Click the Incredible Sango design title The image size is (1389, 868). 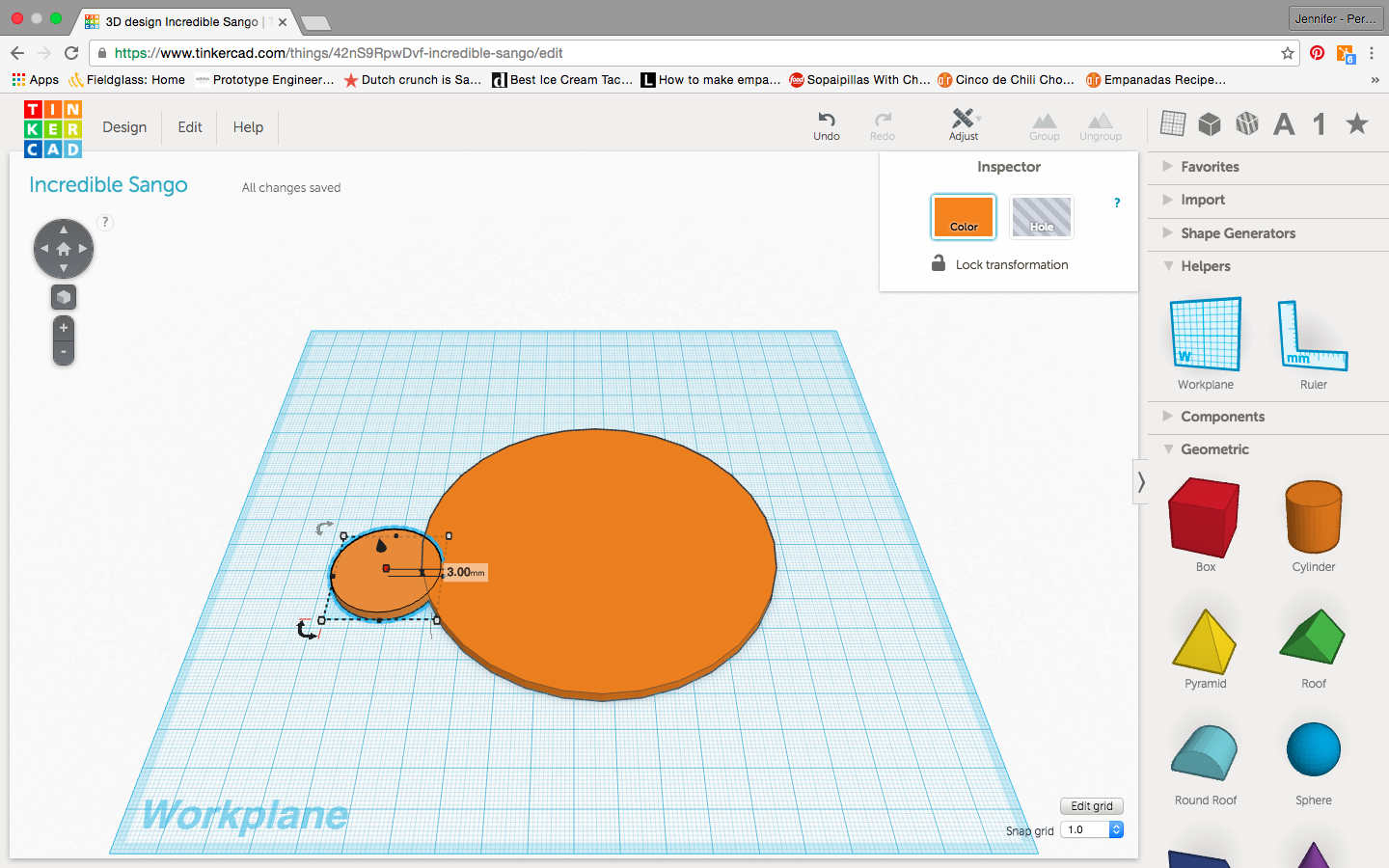(x=108, y=185)
